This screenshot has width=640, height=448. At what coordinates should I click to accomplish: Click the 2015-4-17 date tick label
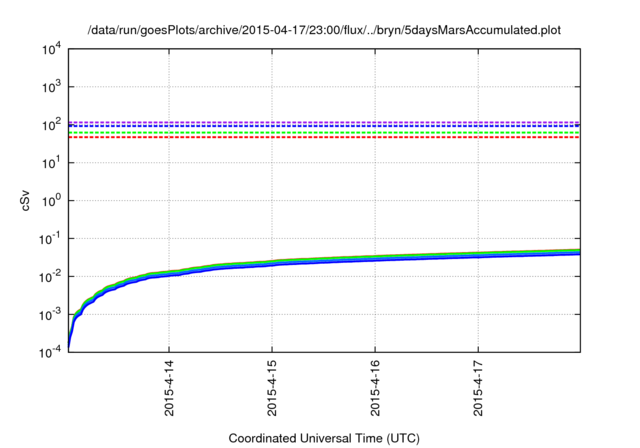pos(478,388)
